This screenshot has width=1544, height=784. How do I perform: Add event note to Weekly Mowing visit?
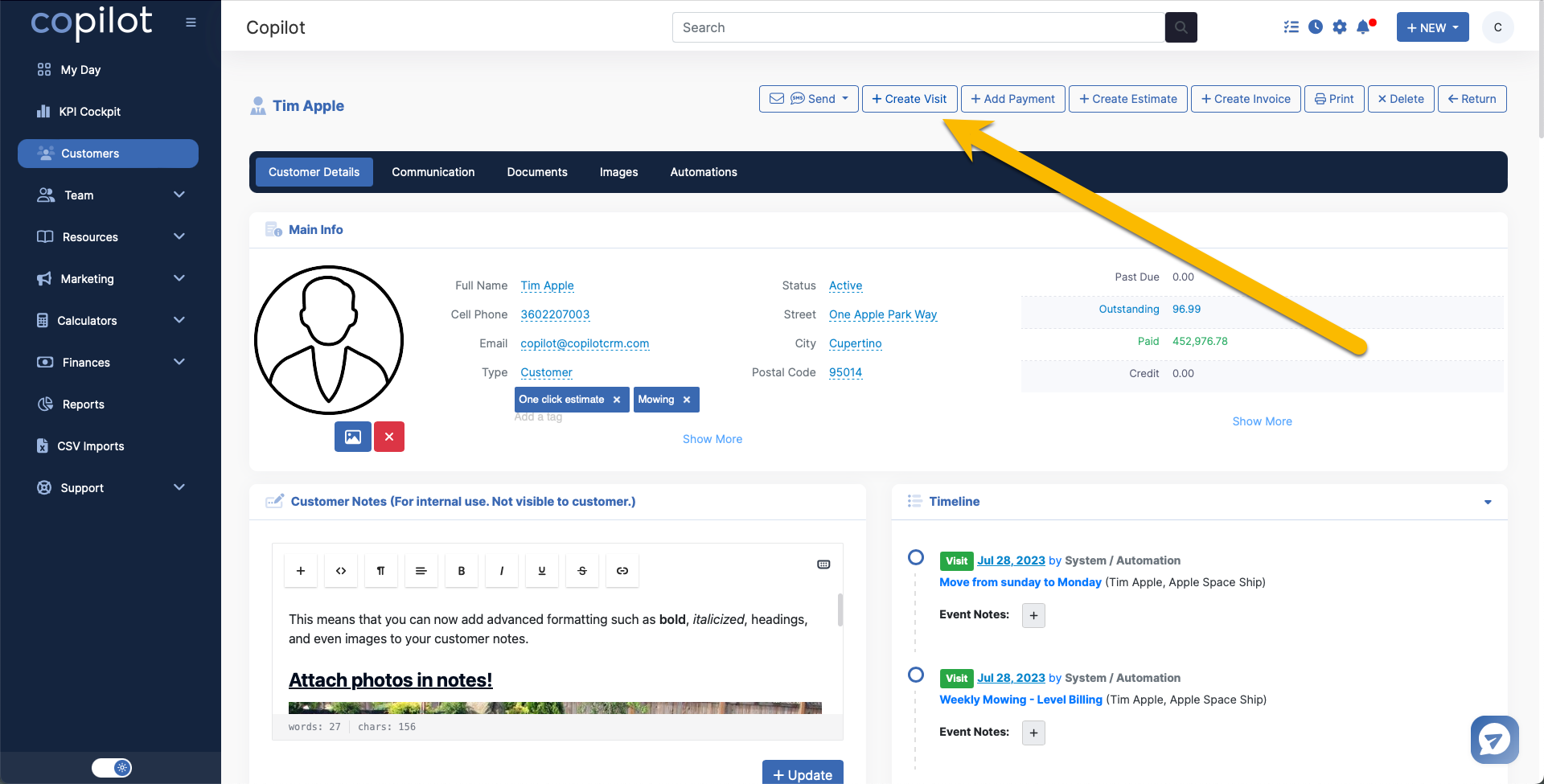pyautogui.click(x=1033, y=733)
